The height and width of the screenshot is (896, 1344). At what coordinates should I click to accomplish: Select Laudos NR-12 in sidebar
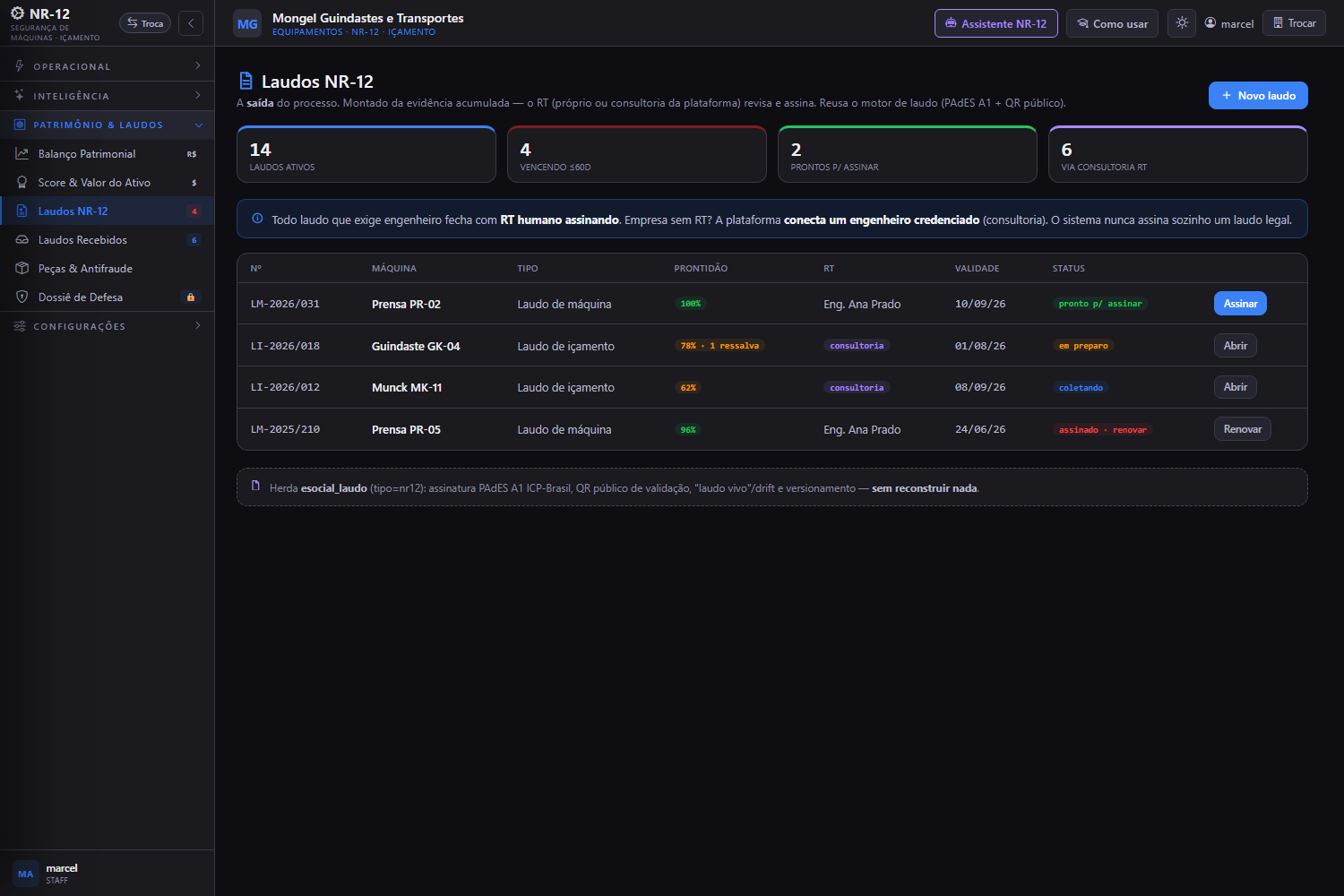pos(107,211)
